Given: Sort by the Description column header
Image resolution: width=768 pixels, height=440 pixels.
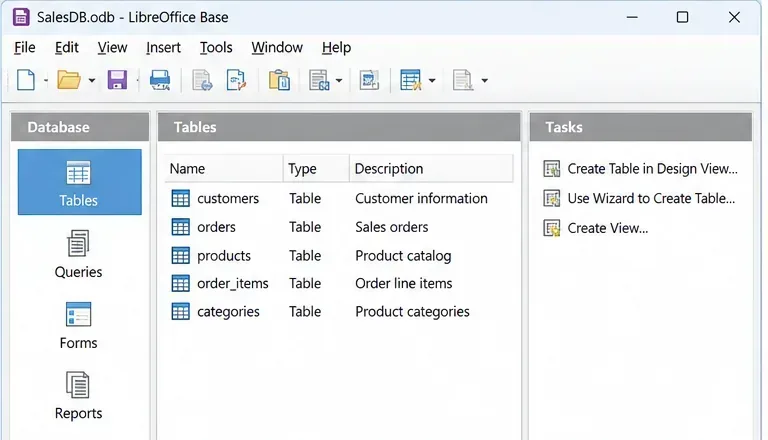Looking at the screenshot, I should click(431, 169).
